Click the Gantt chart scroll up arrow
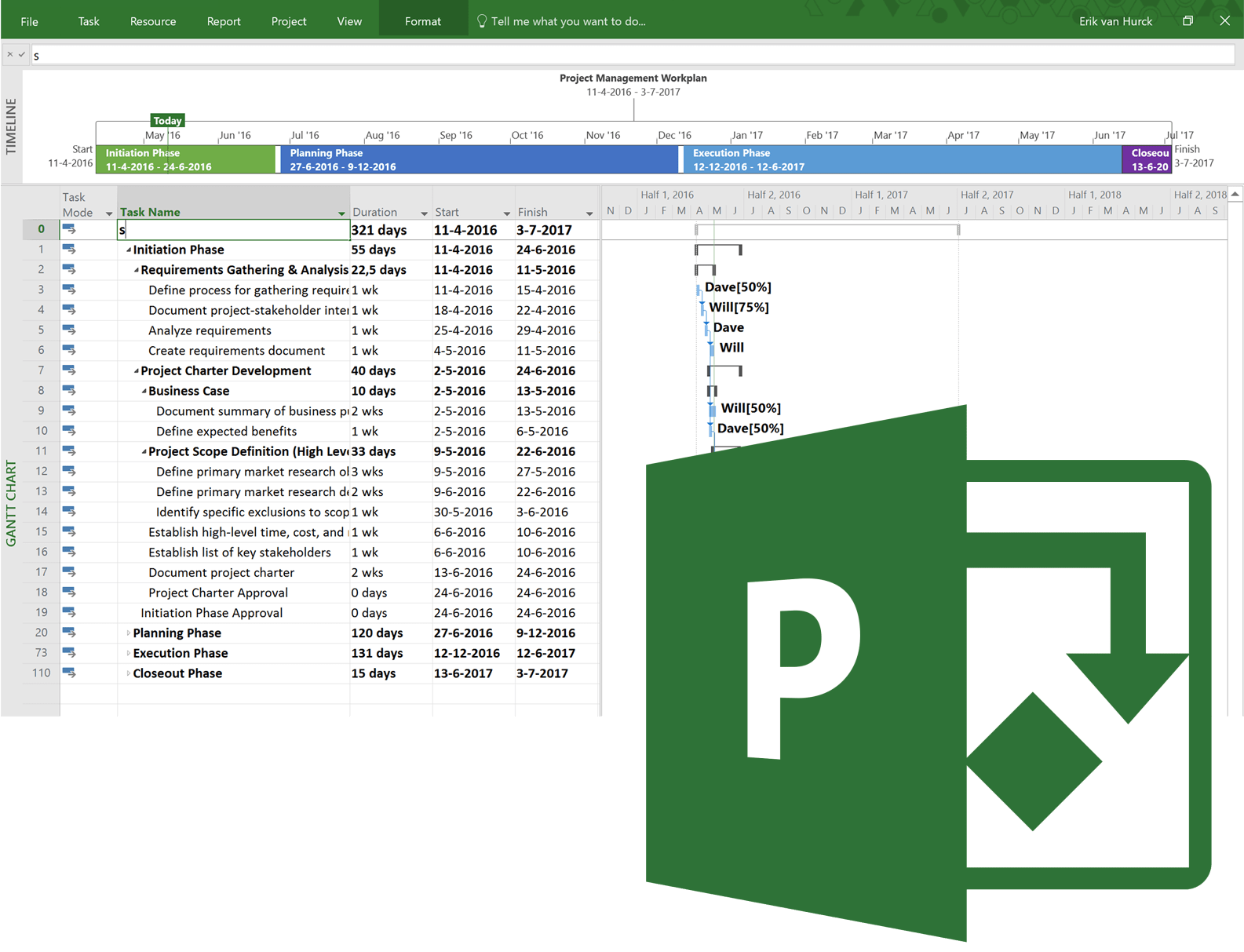This screenshot has width=1244, height=952. click(1235, 194)
